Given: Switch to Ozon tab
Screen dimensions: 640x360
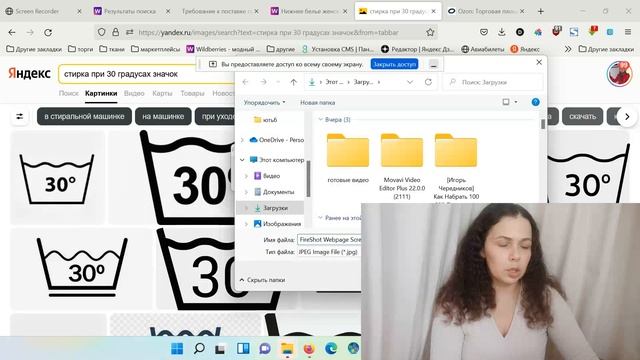Looking at the screenshot, I should coord(487,11).
